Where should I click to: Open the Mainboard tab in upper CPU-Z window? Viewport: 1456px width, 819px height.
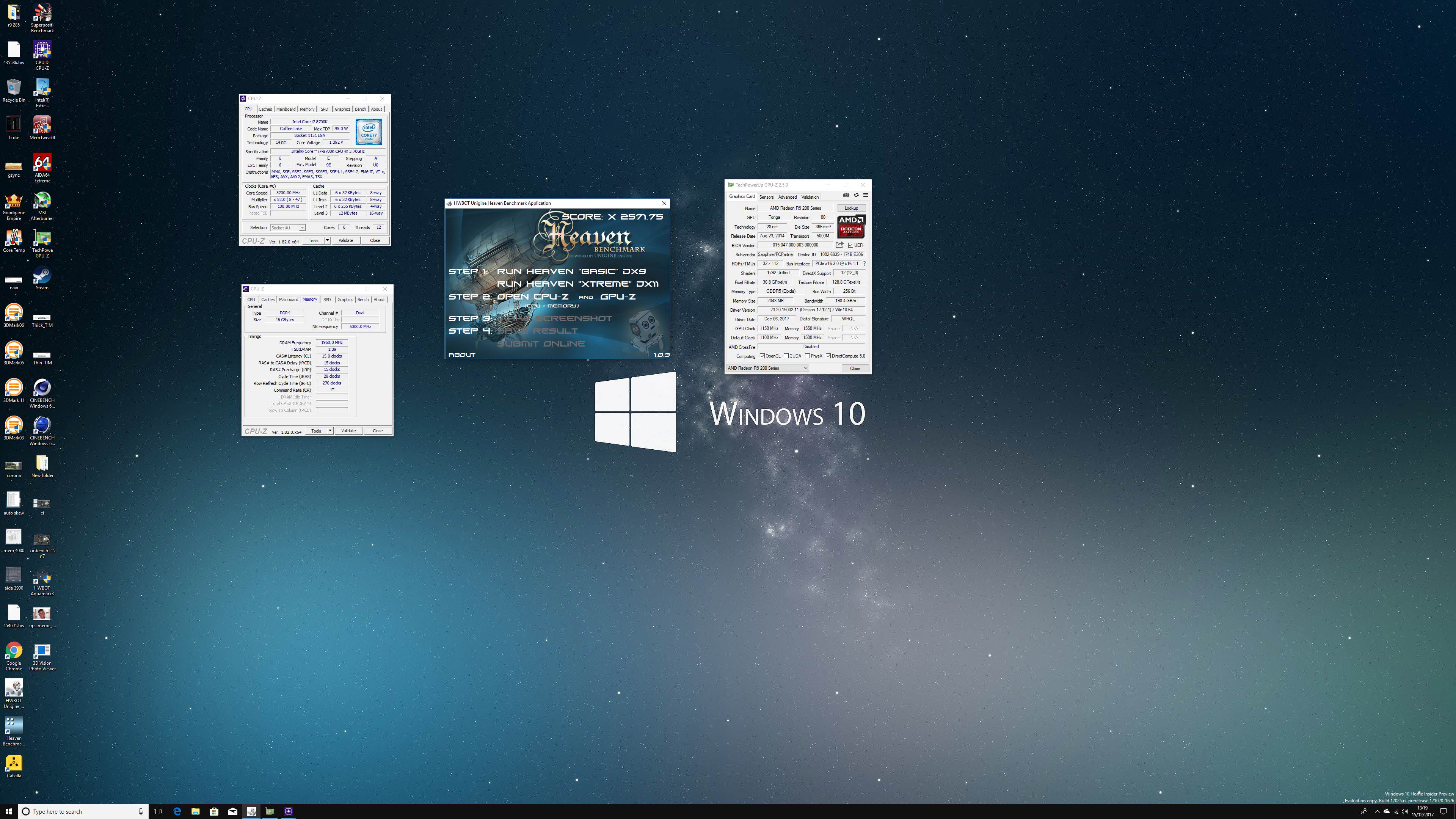click(286, 109)
